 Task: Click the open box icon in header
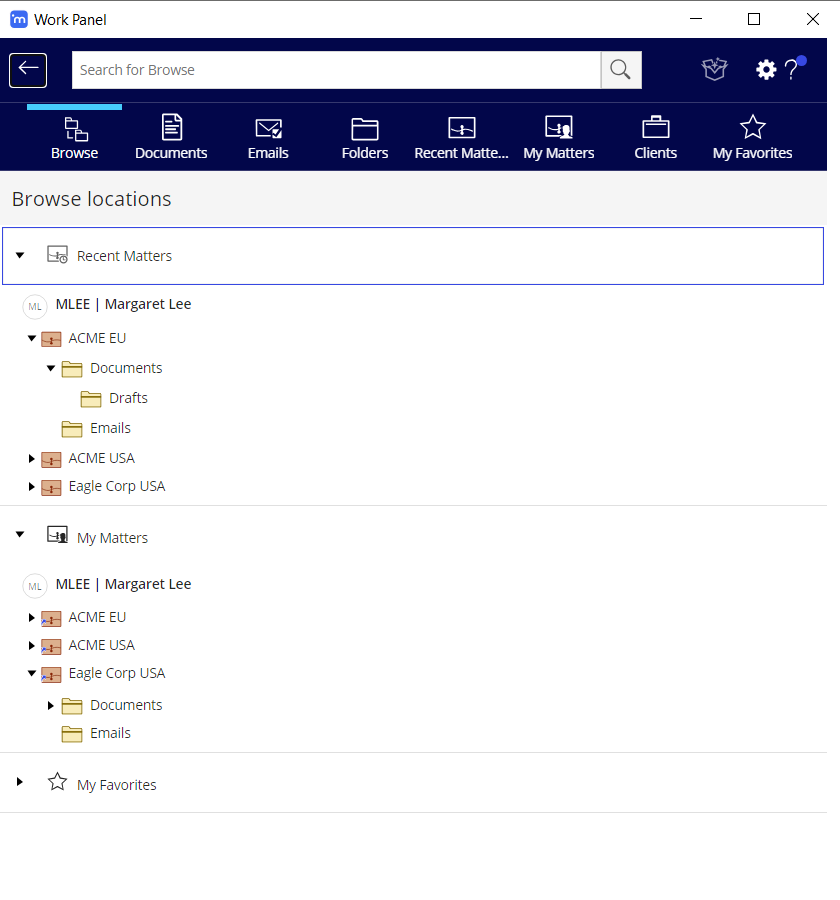pos(714,70)
